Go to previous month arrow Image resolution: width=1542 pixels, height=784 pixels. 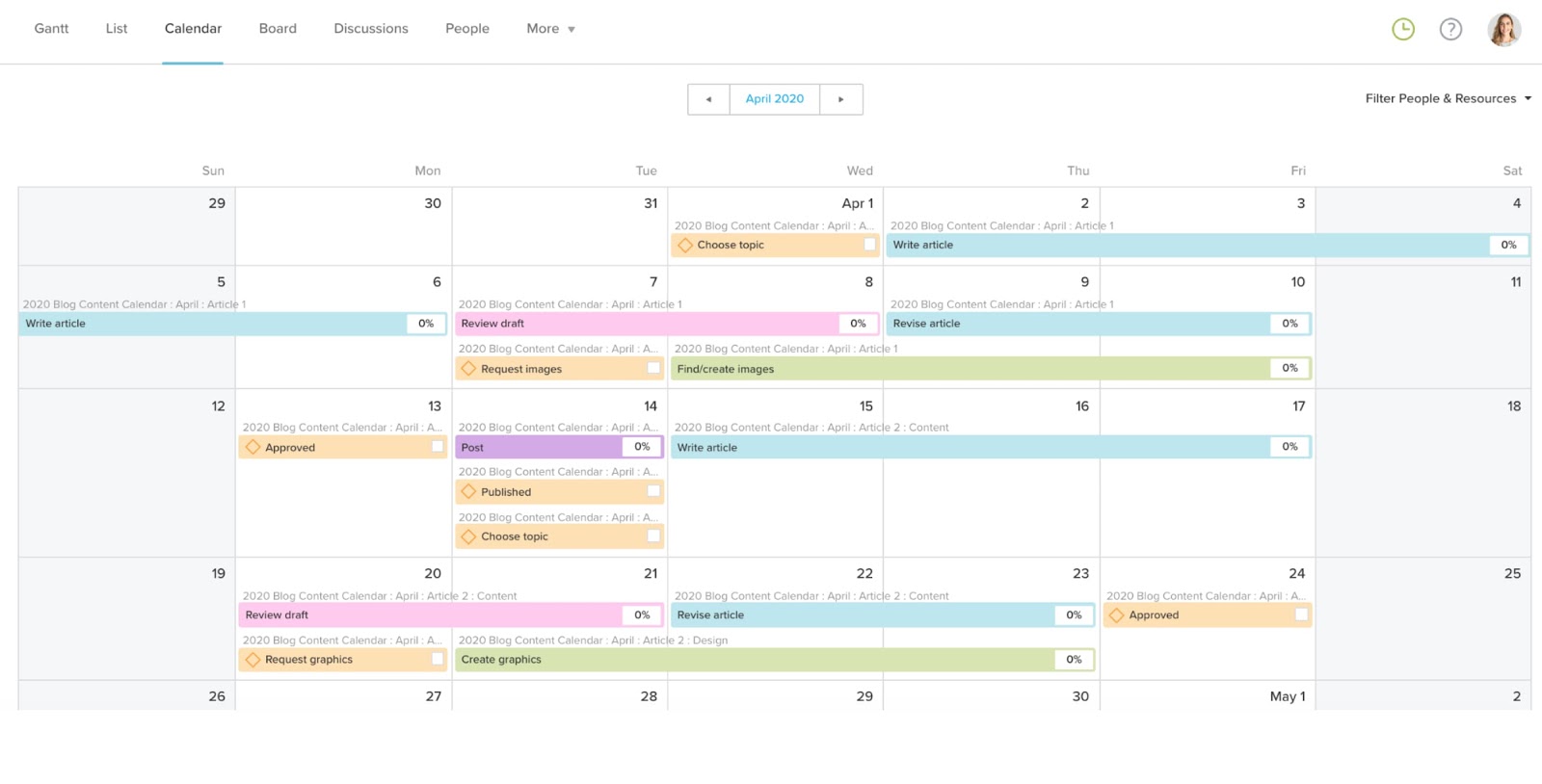tap(708, 99)
